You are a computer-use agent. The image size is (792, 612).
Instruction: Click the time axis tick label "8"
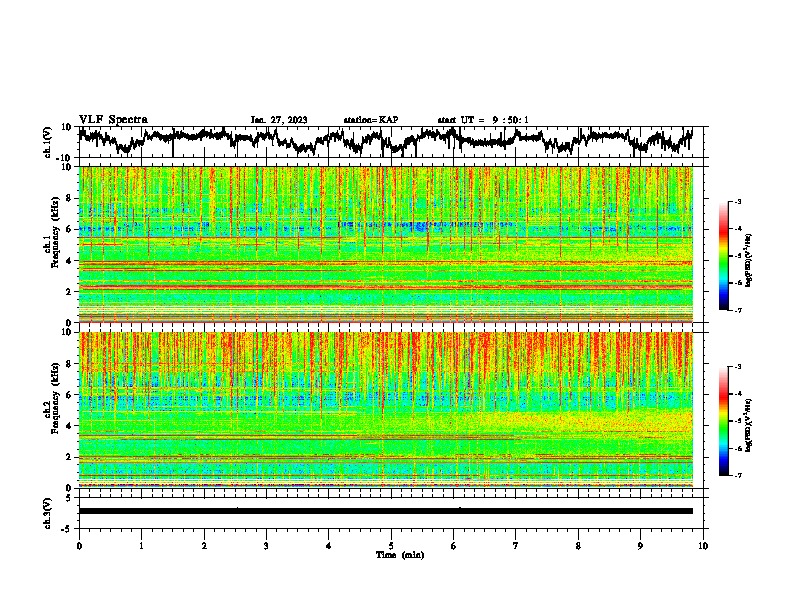pyautogui.click(x=578, y=546)
